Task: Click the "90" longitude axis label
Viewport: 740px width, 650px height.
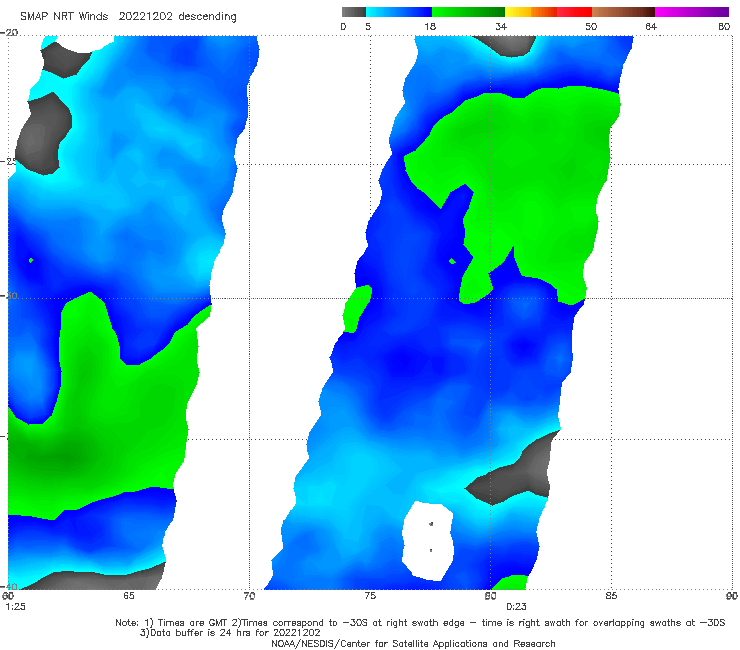Action: (732, 596)
